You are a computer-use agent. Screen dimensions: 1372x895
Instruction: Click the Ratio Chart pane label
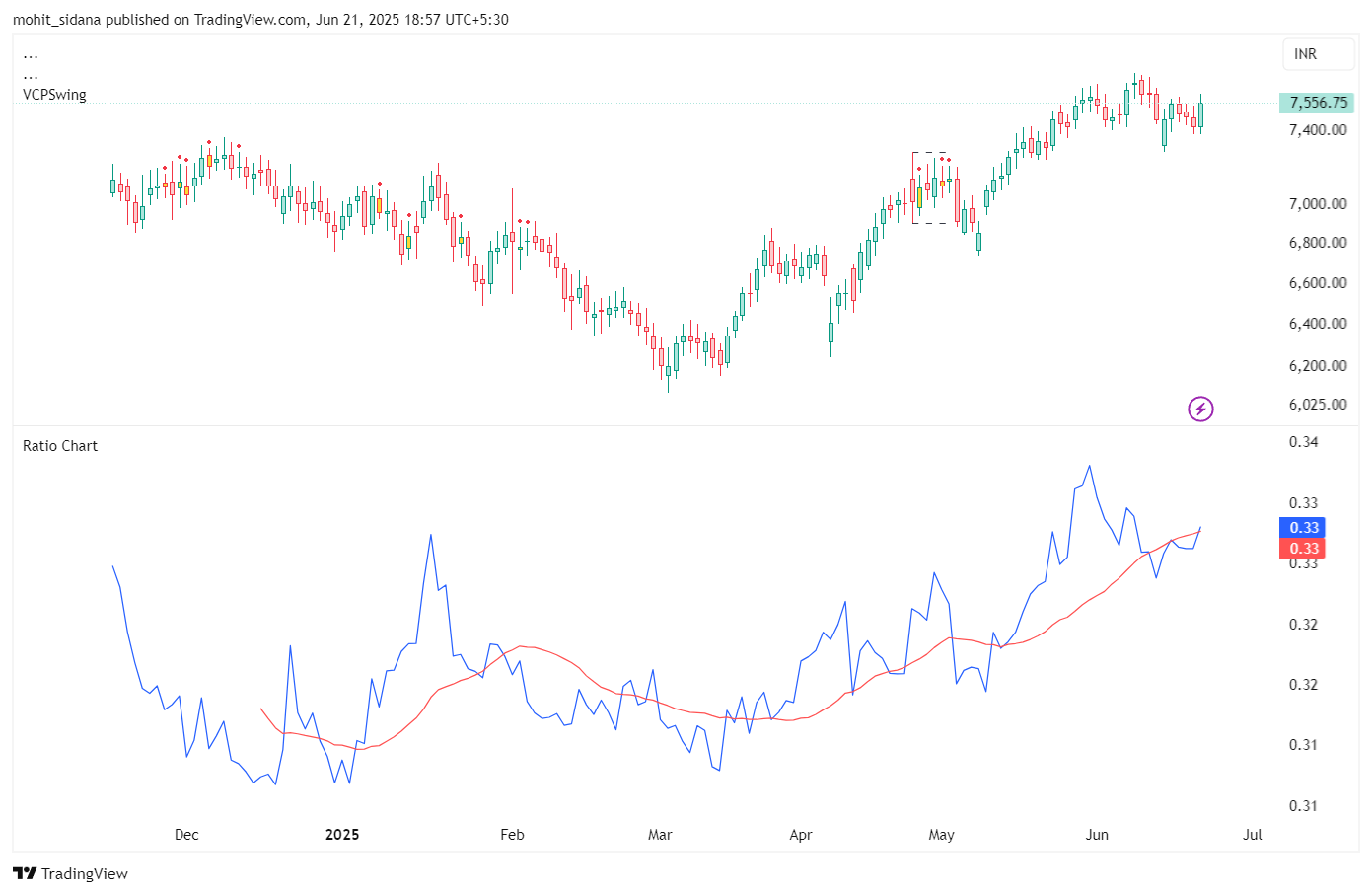coord(60,446)
